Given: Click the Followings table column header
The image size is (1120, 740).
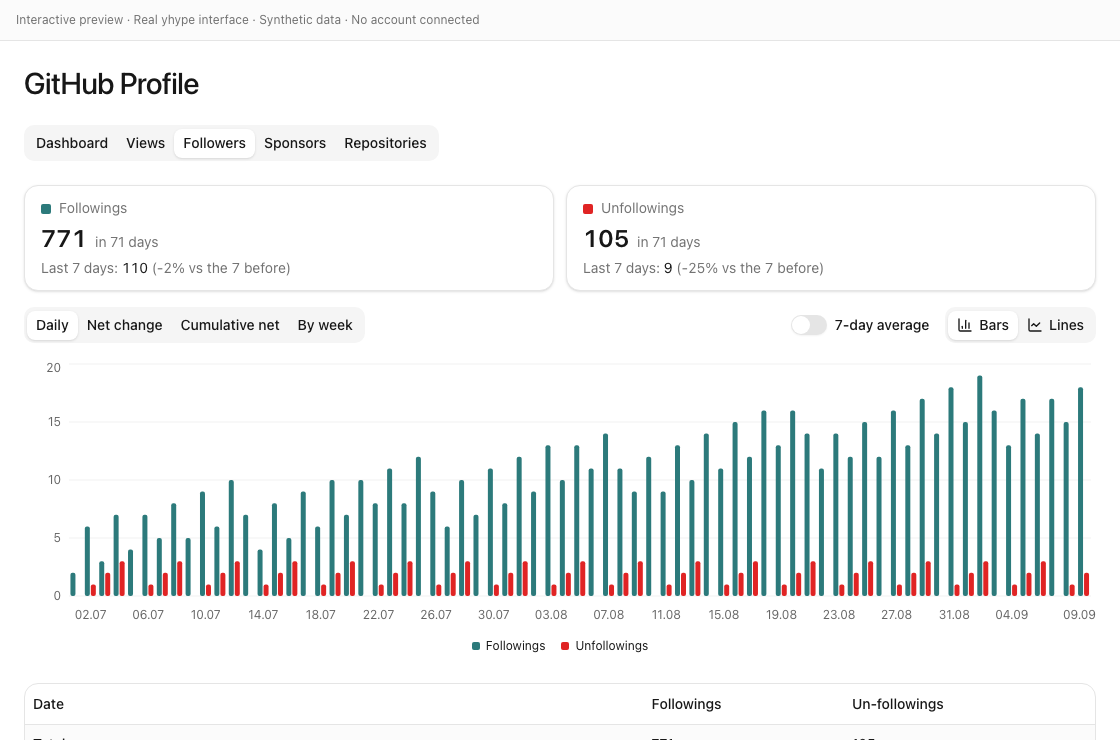Looking at the screenshot, I should pyautogui.click(x=686, y=704).
